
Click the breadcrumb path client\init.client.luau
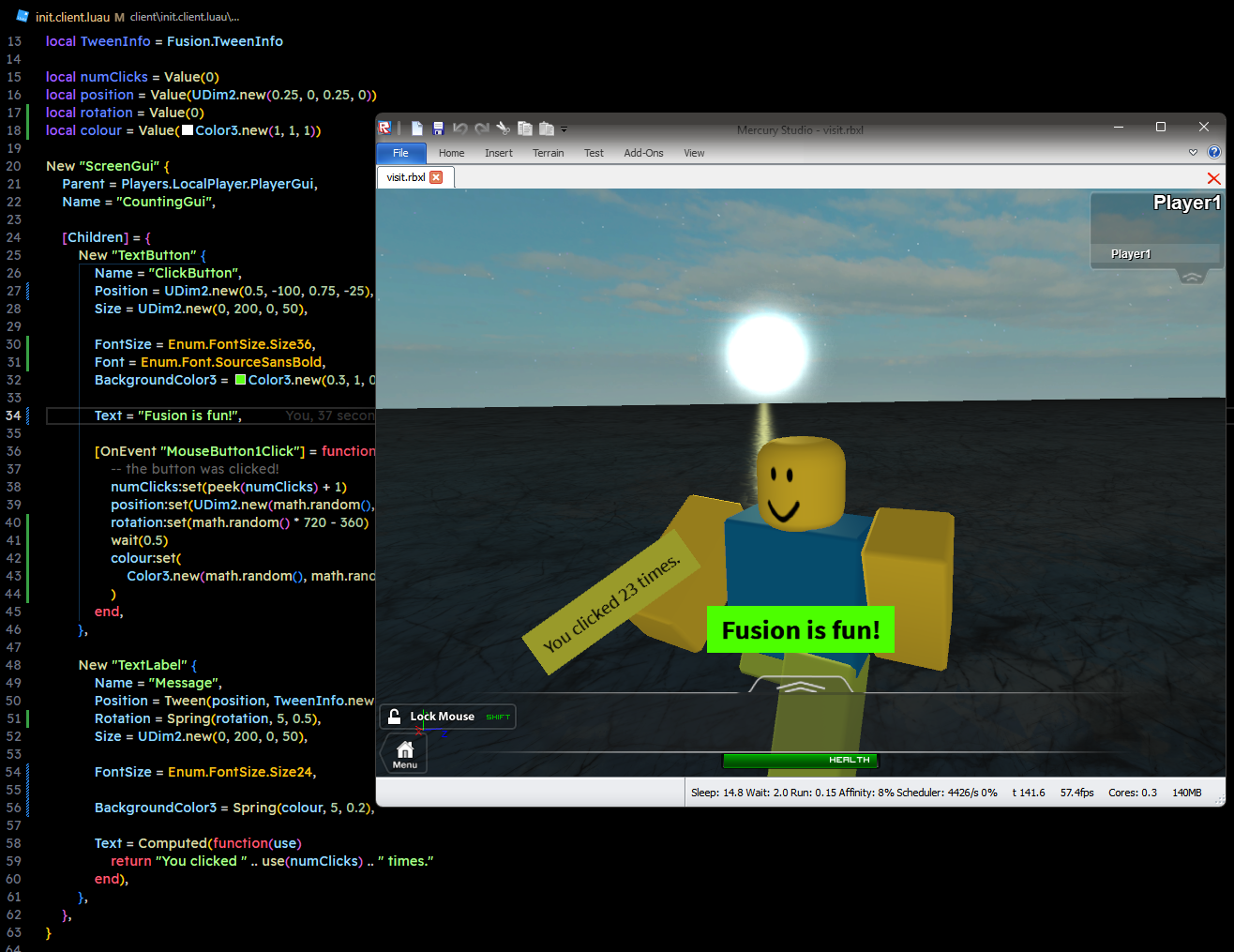point(185,17)
